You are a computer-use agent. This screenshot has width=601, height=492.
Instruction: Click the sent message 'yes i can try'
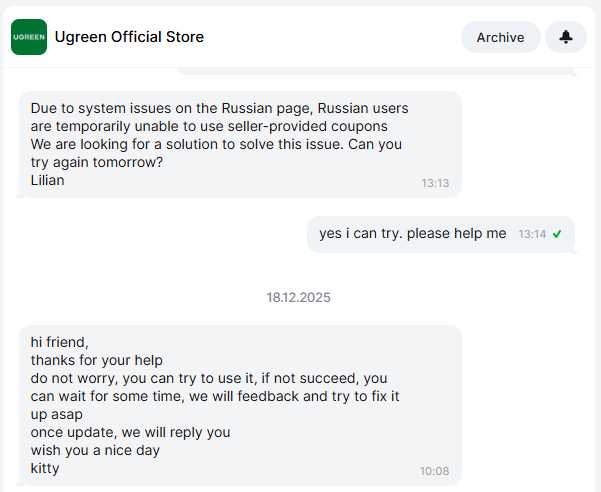[412, 234]
